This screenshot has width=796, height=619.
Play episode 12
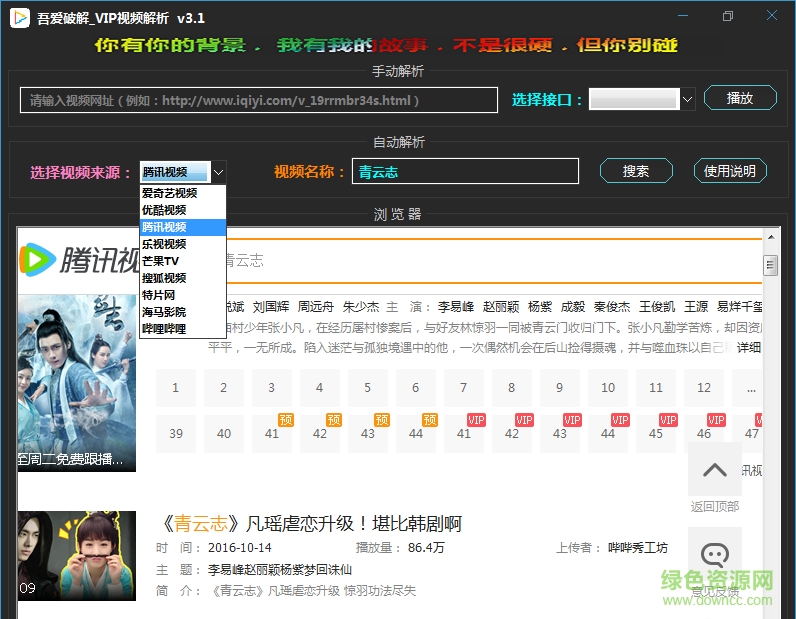point(704,388)
